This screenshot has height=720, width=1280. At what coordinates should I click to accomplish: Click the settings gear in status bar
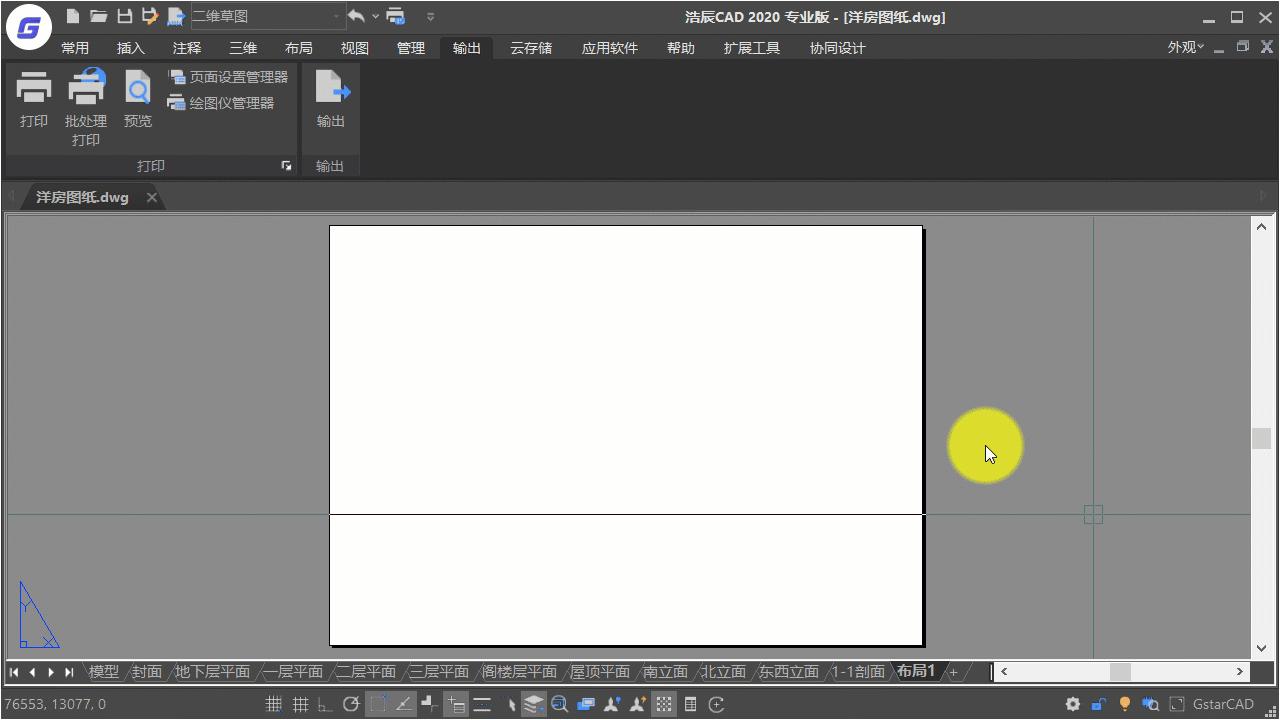coord(1073,704)
